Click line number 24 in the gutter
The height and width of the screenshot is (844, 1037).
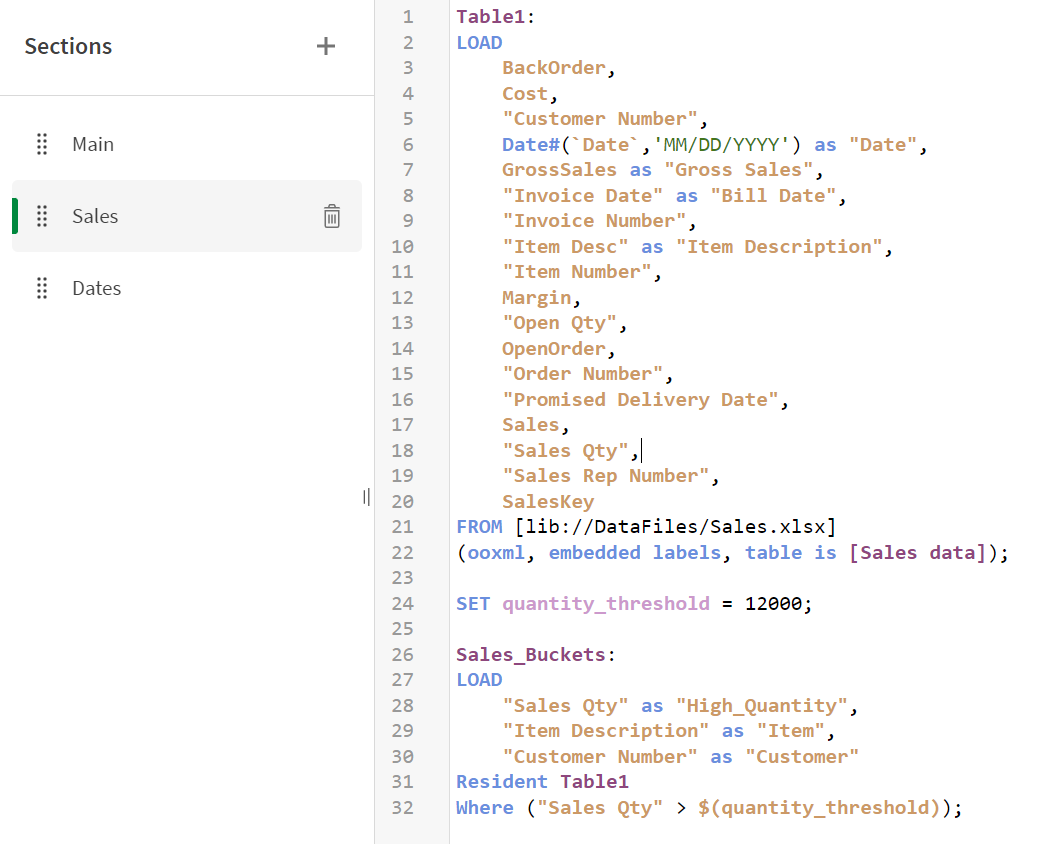[402, 603]
